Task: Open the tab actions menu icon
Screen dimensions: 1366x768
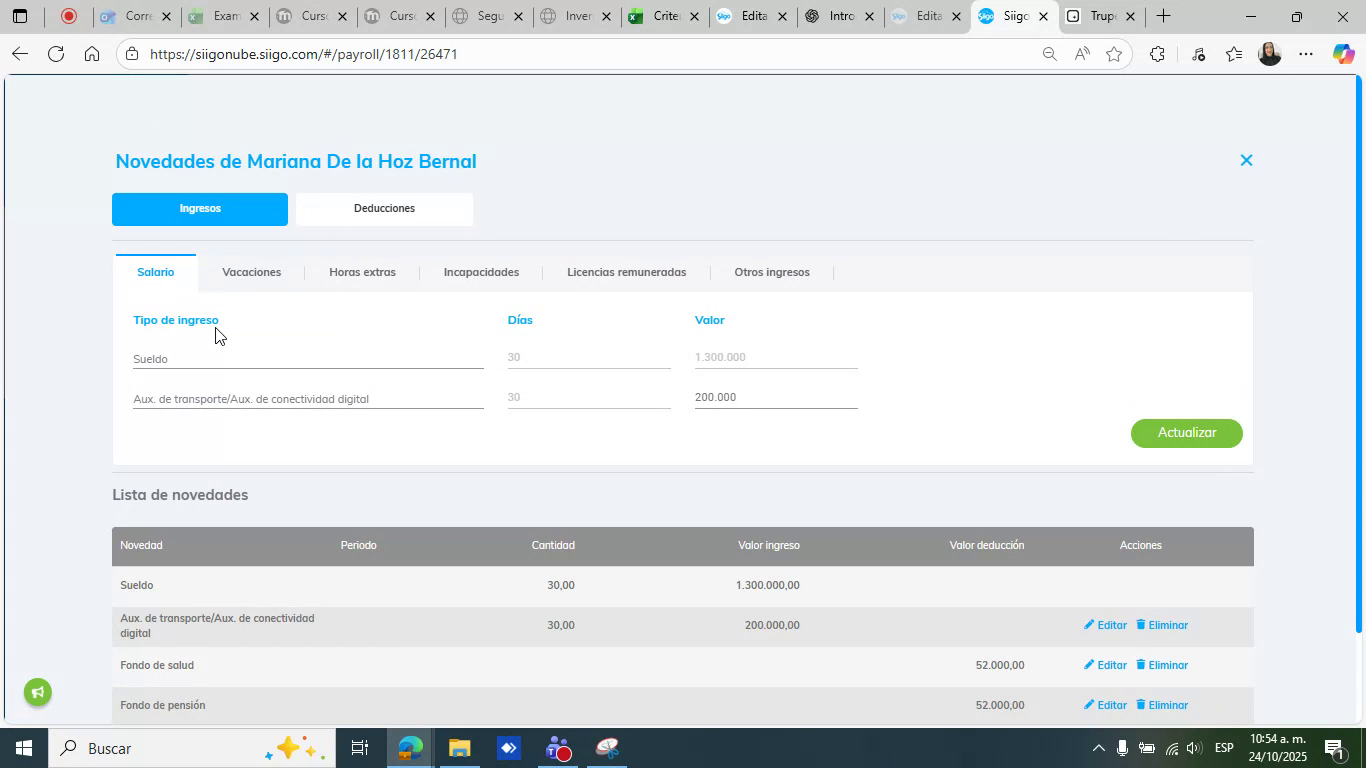Action: pos(19,16)
